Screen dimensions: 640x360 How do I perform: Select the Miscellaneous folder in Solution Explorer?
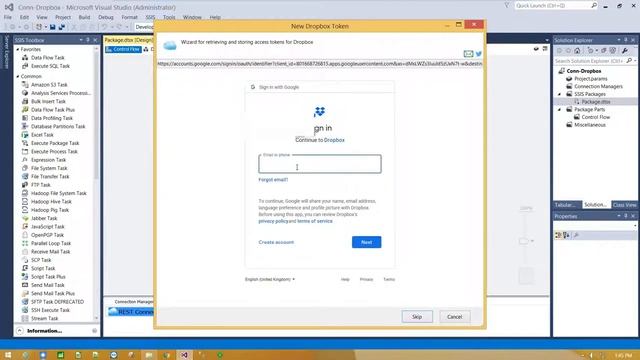tap(590, 125)
